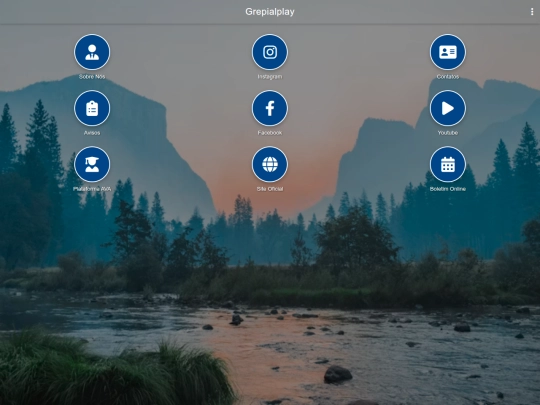Open the three-dot overflow menu
The image size is (540, 405).
[532, 12]
